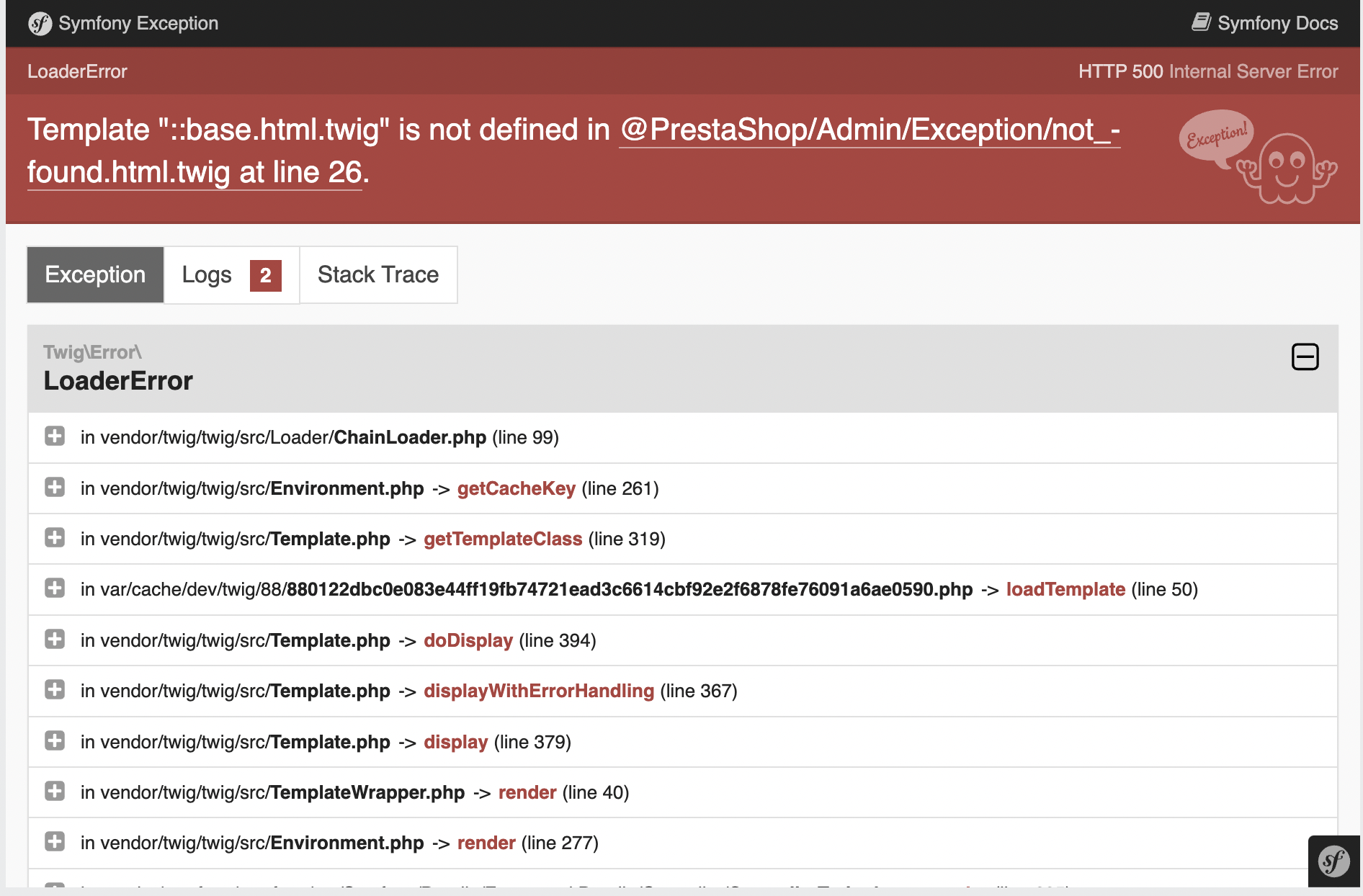Toggle open the Environment.php getCacheKey frame
1363x896 pixels.
coord(54,488)
